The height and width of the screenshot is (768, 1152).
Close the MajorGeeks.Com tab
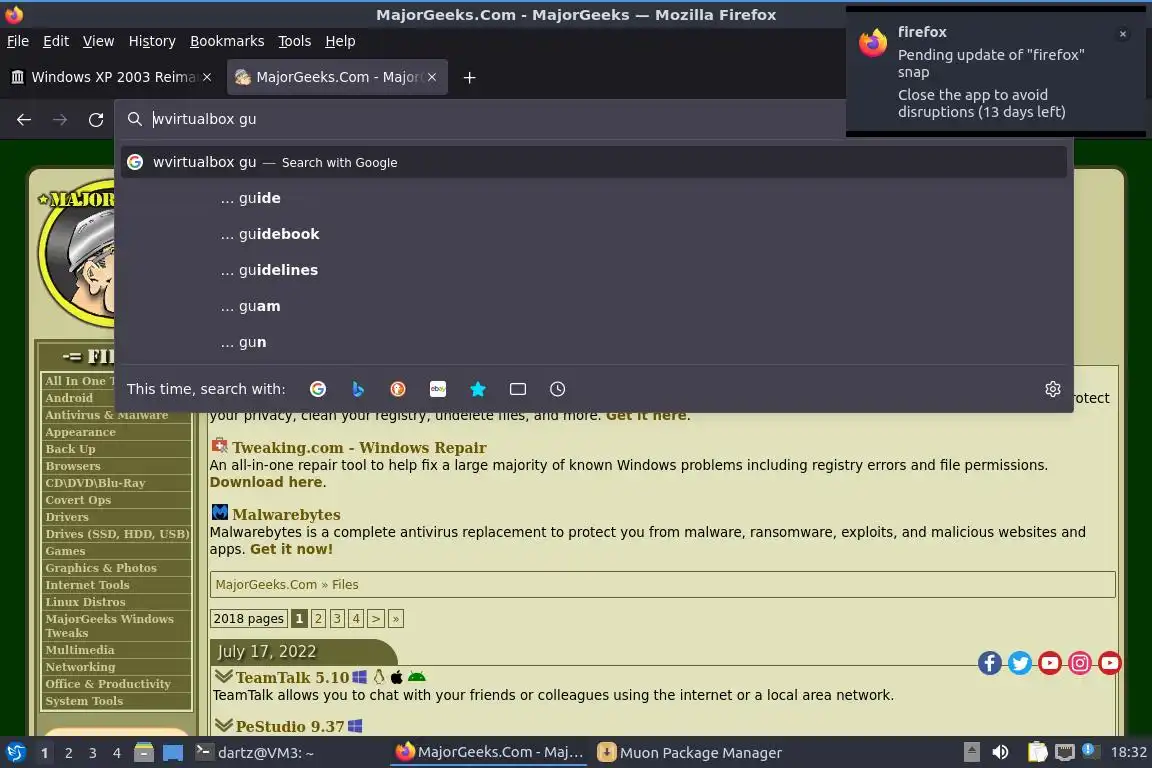click(x=432, y=77)
